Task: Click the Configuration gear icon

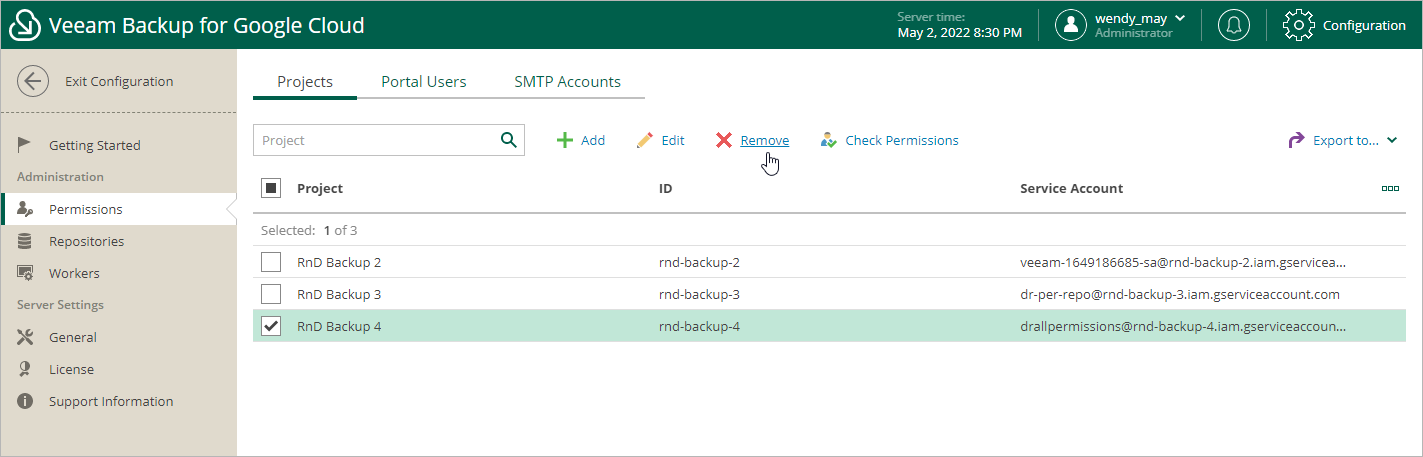Action: pos(1298,25)
